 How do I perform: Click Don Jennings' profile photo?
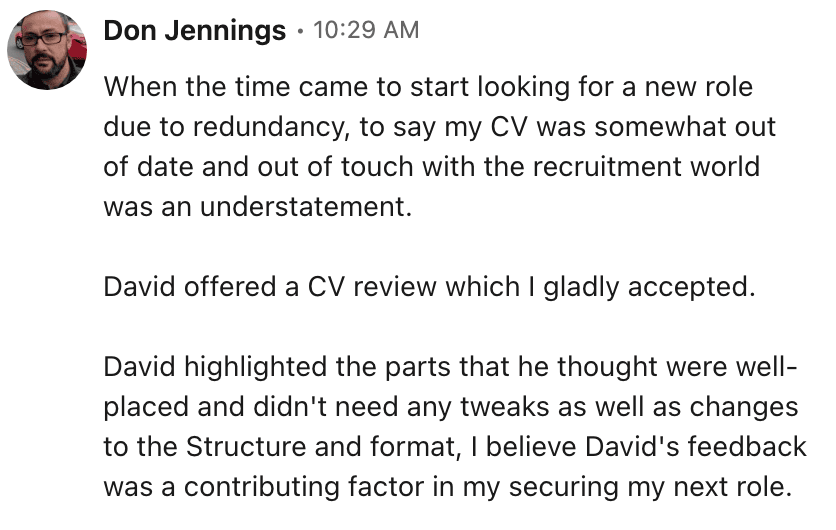(x=46, y=50)
